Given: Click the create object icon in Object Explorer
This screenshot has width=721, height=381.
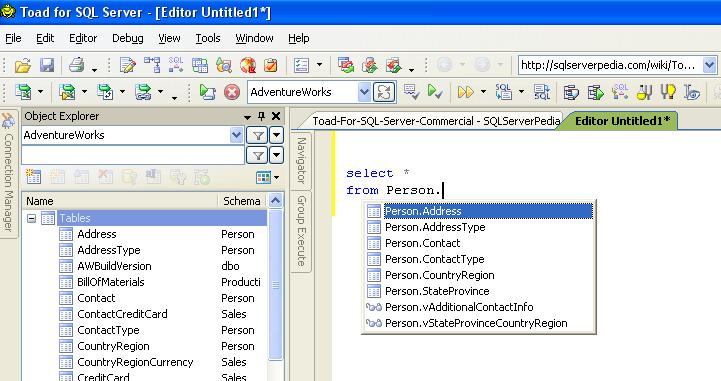Looking at the screenshot, I should coord(34,176).
